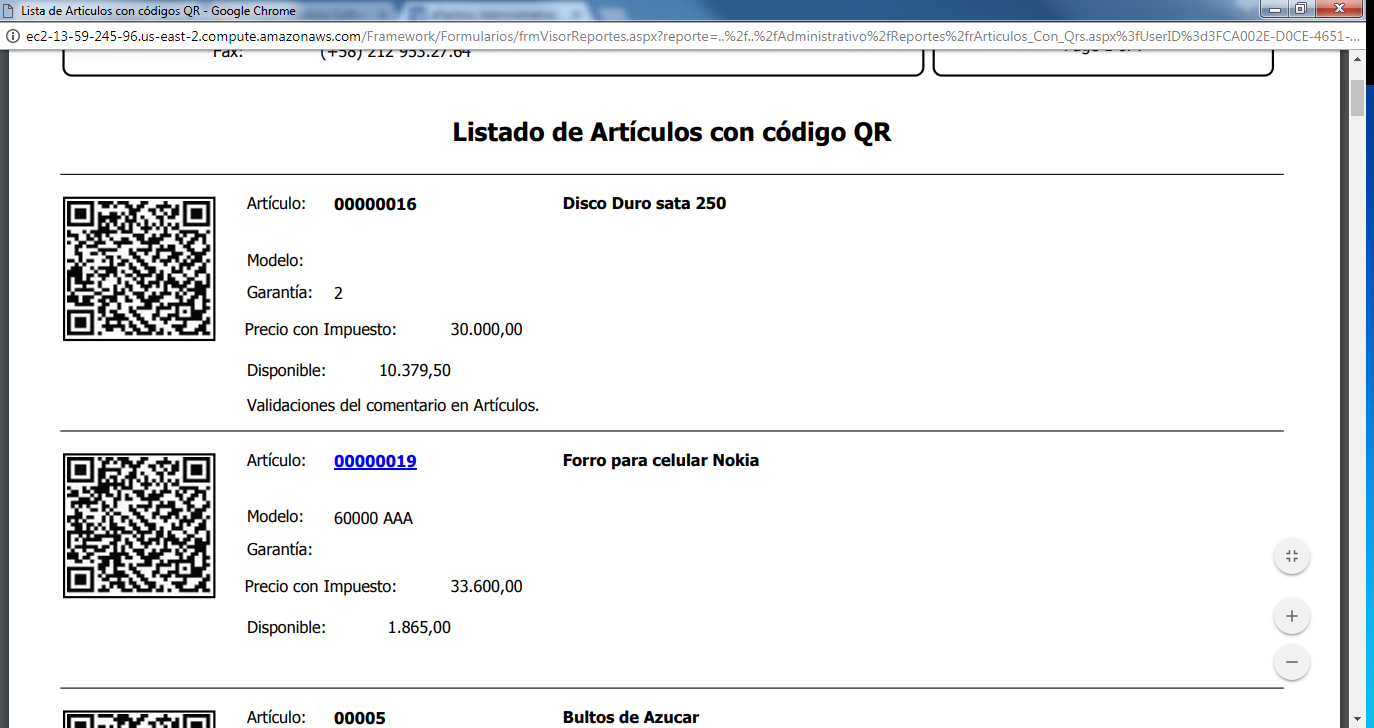Select the QR code for Disco Duro sata 250
This screenshot has width=1374, height=728.
139,267
